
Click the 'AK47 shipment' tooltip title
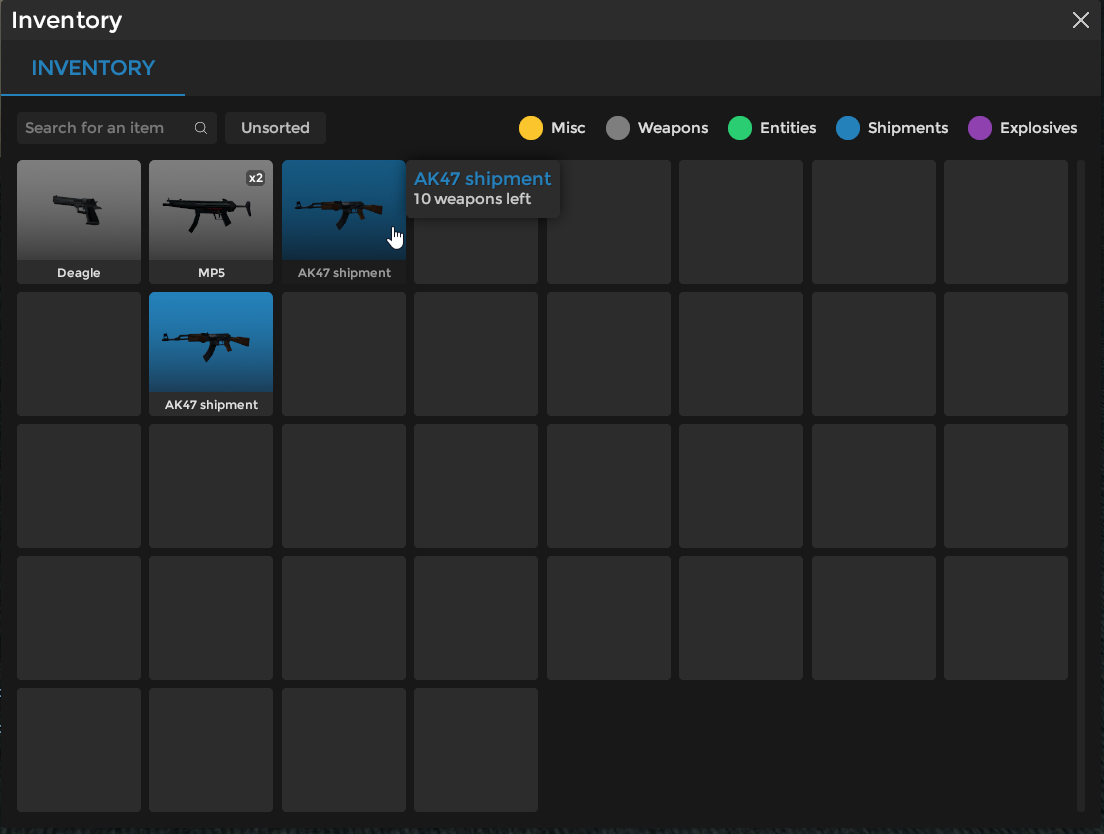[482, 179]
